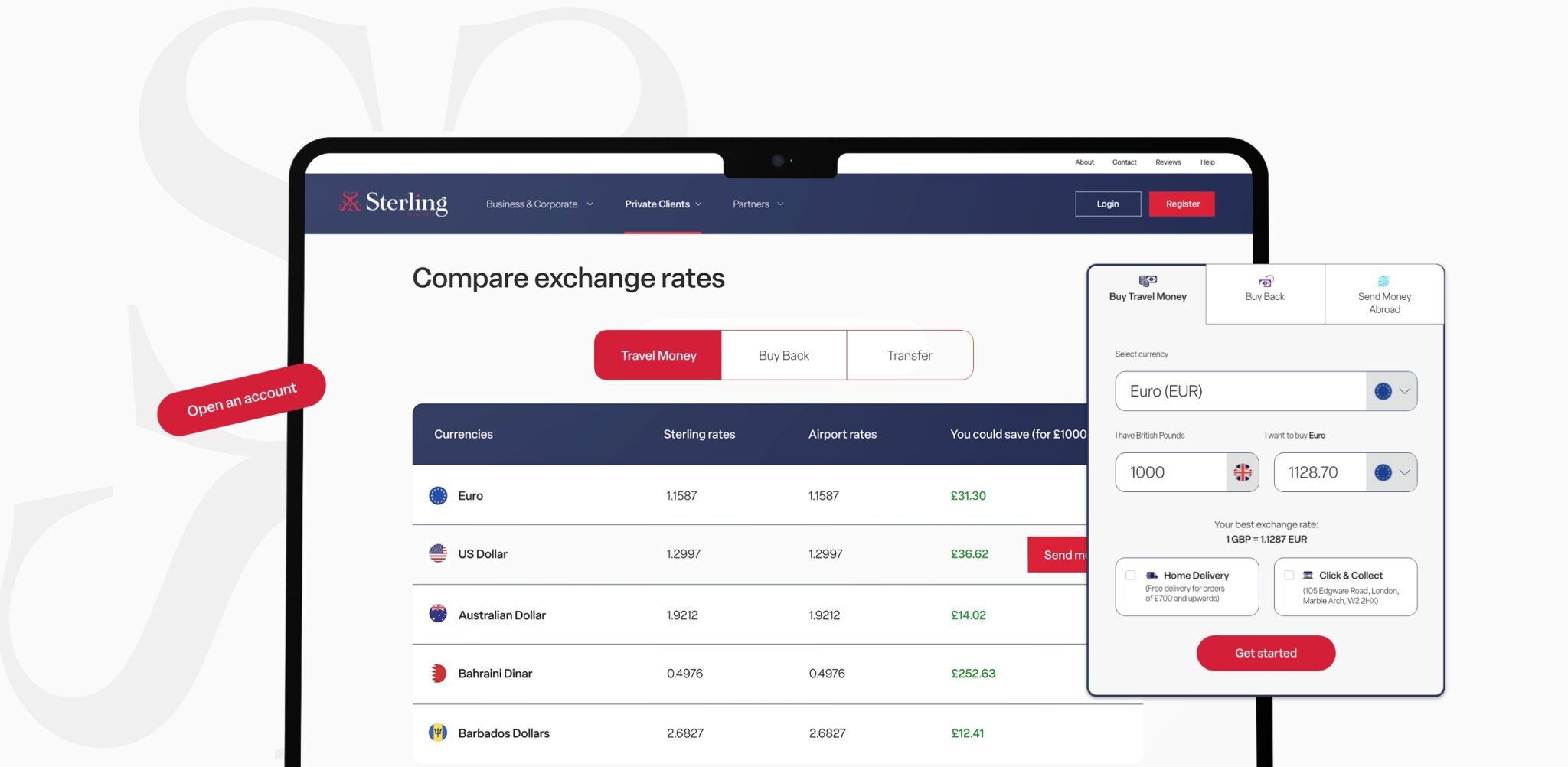Click the £252.63 savings value

tap(973, 674)
